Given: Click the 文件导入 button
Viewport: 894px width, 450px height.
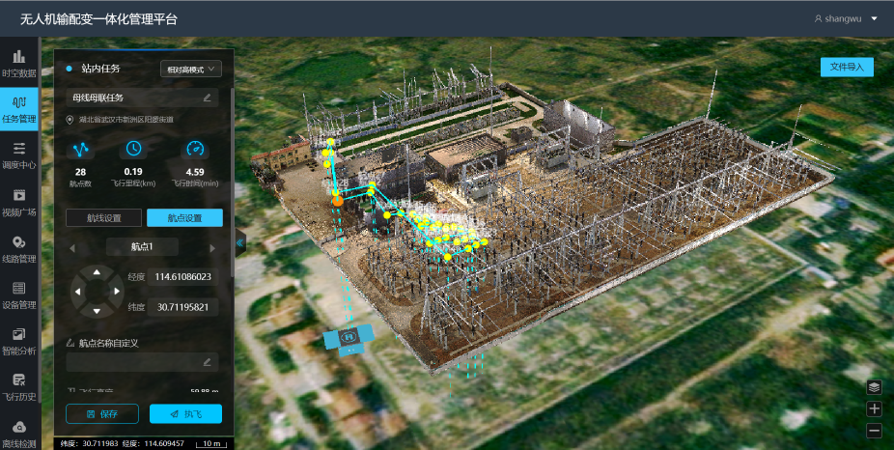Looking at the screenshot, I should tap(846, 67).
